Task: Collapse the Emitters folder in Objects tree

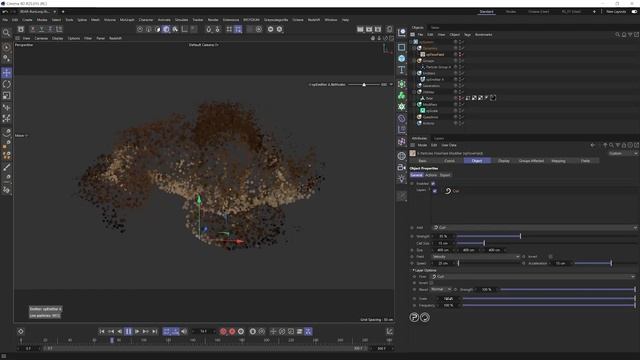Action: pyautogui.click(x=415, y=73)
